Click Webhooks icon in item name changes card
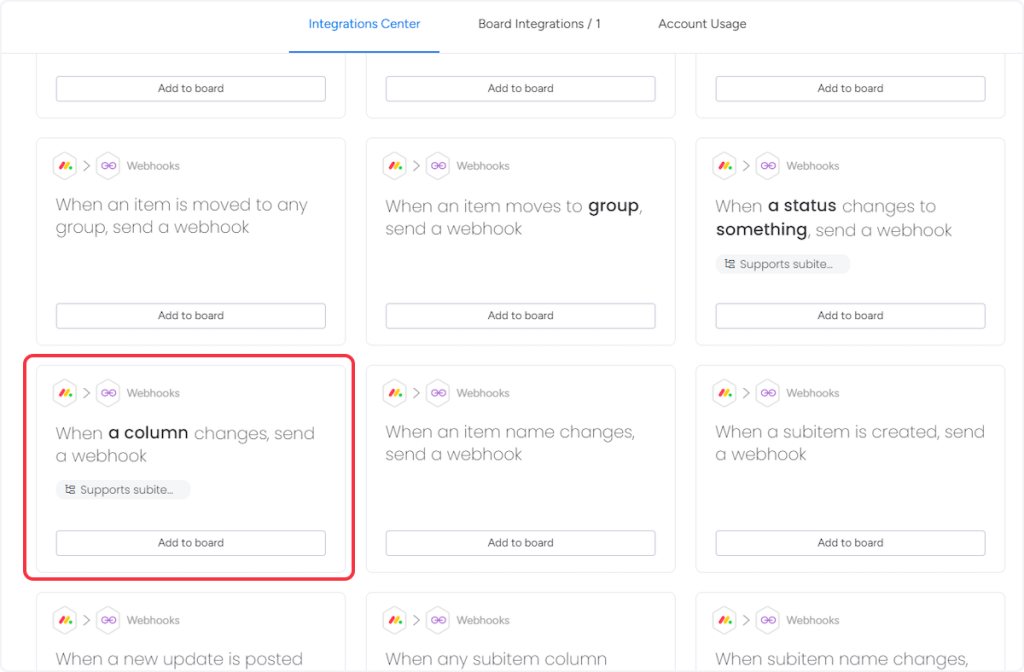Screen dimensions: 1024x672 438,393
